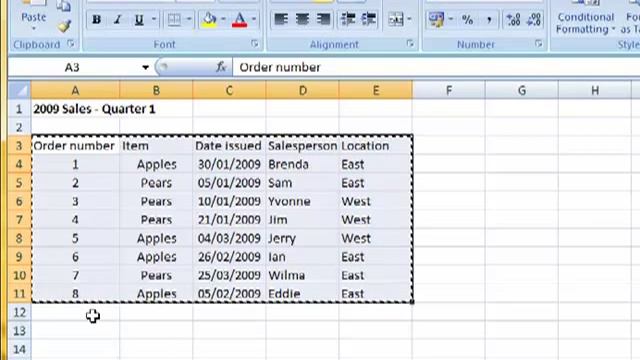Click the Format Painter brush
Image resolution: width=640 pixels, height=360 pixels.
(64, 27)
